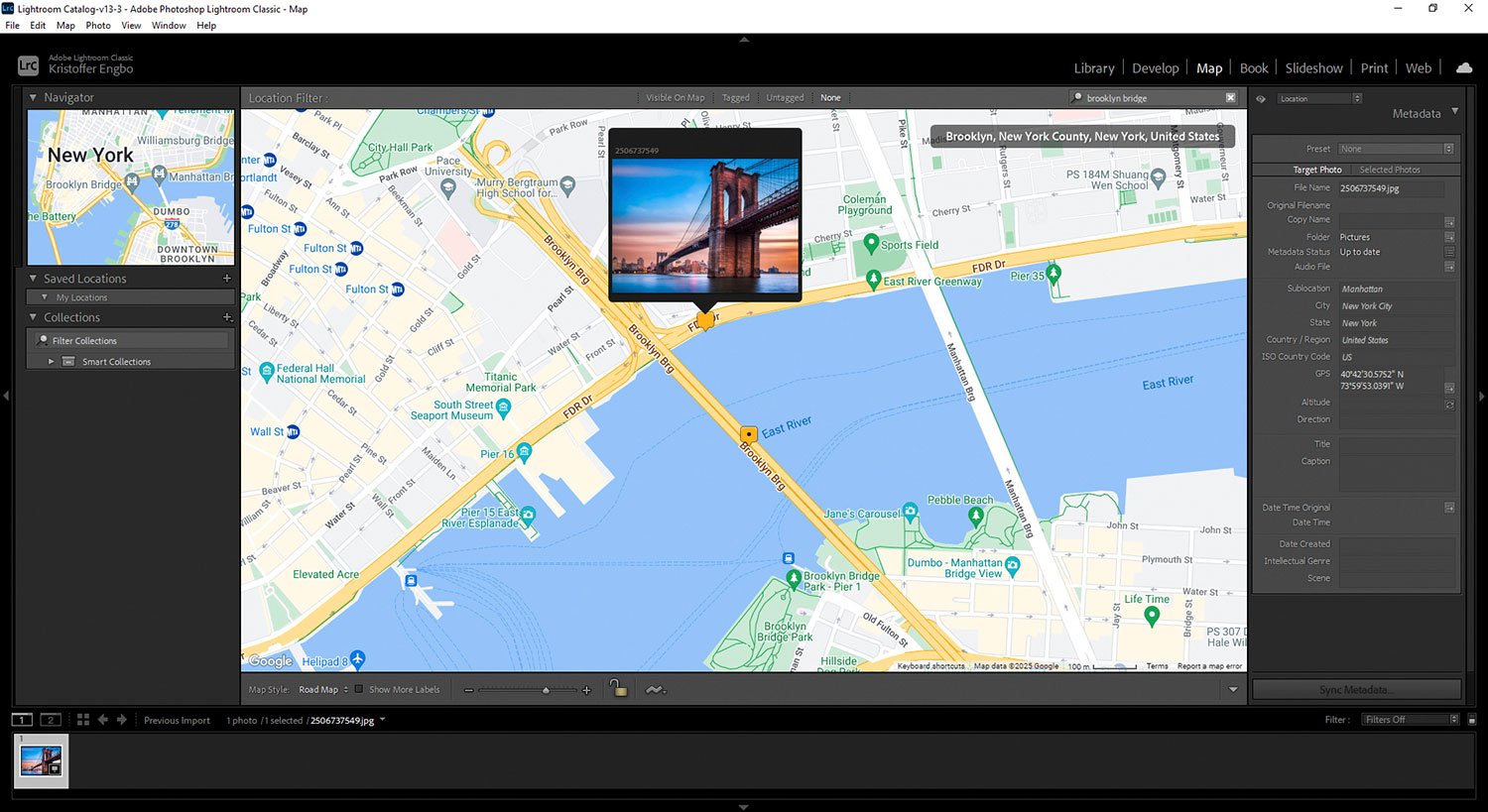The height and width of the screenshot is (812, 1488).
Task: Click the GPS coordinates arrow button
Action: pyautogui.click(x=1449, y=388)
